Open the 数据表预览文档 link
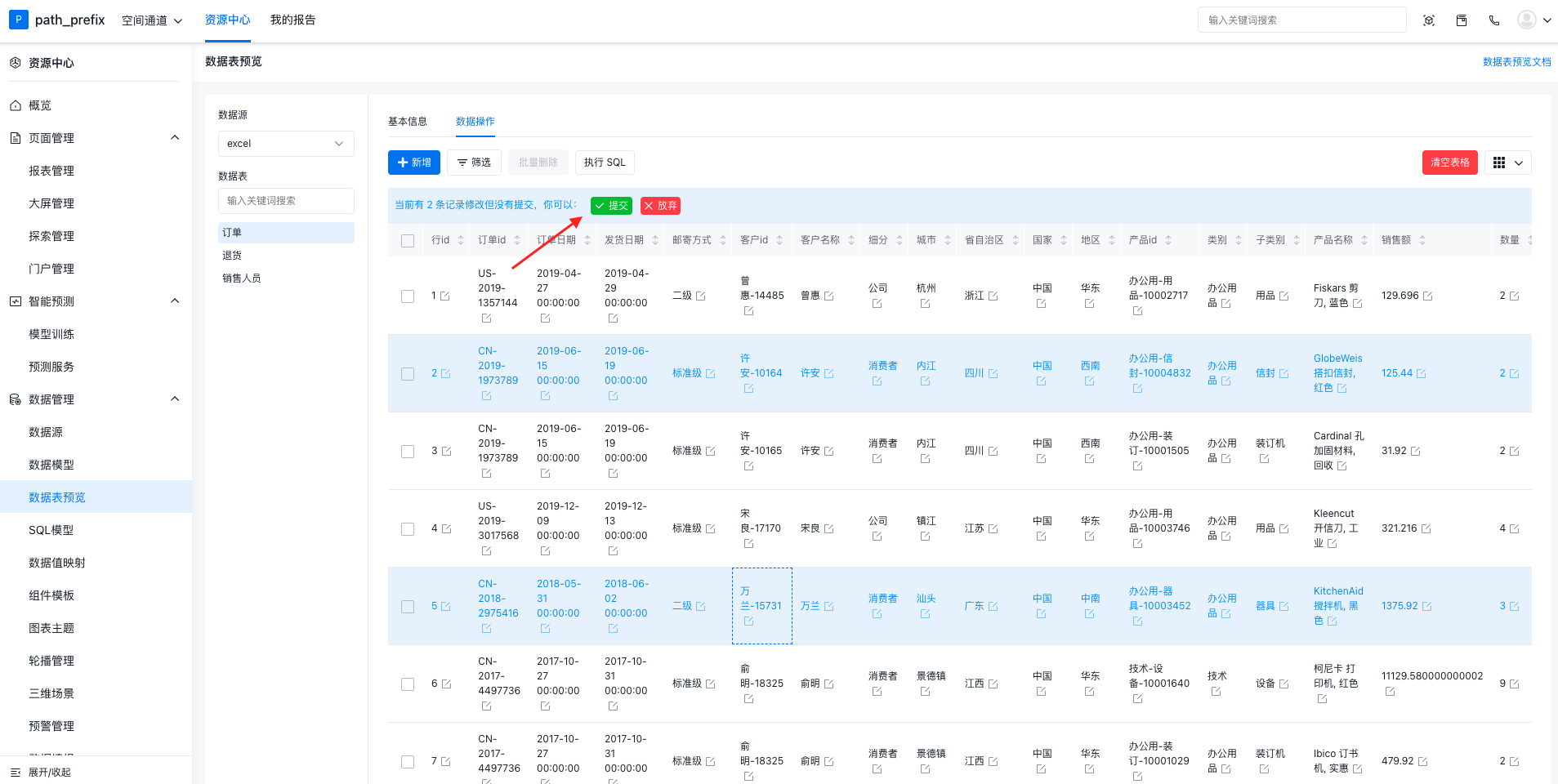This screenshot has height=784, width=1558. [1516, 62]
